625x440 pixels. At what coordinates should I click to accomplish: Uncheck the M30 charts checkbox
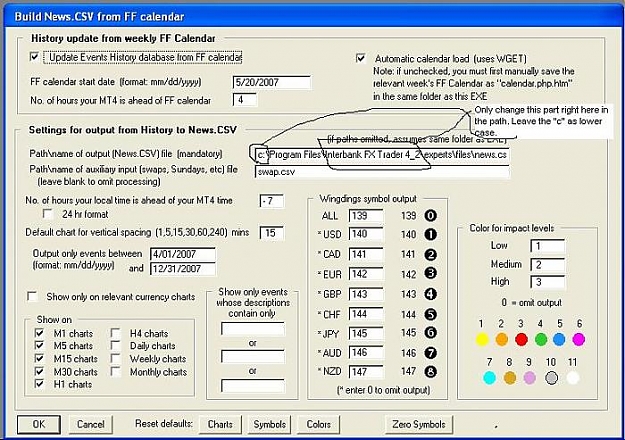point(39,371)
